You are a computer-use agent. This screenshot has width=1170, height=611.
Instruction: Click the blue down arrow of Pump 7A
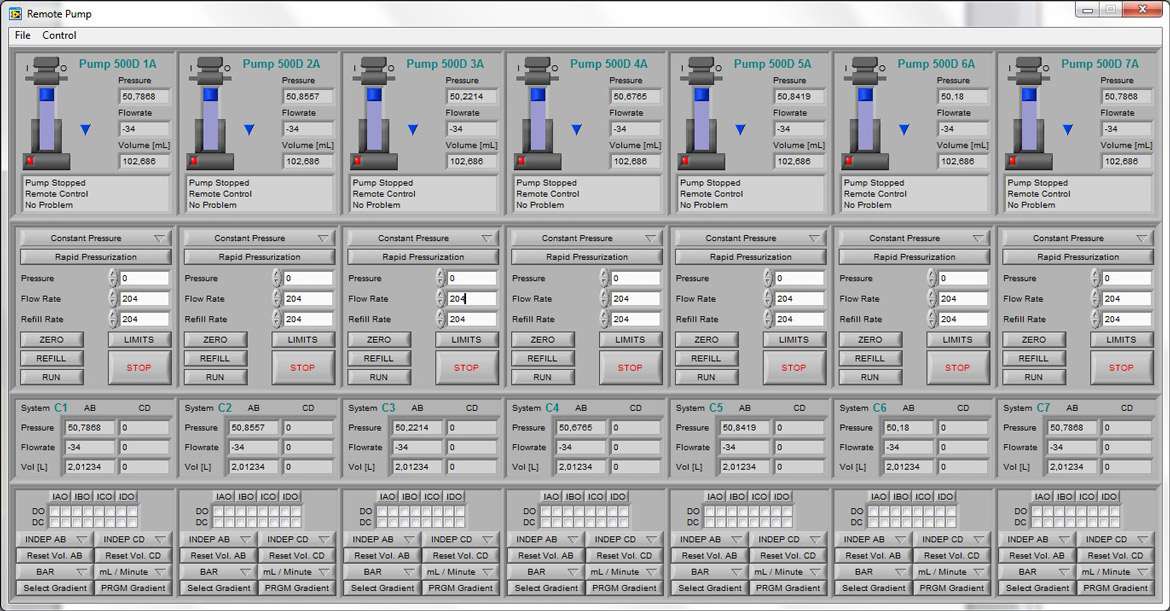pos(1069,130)
